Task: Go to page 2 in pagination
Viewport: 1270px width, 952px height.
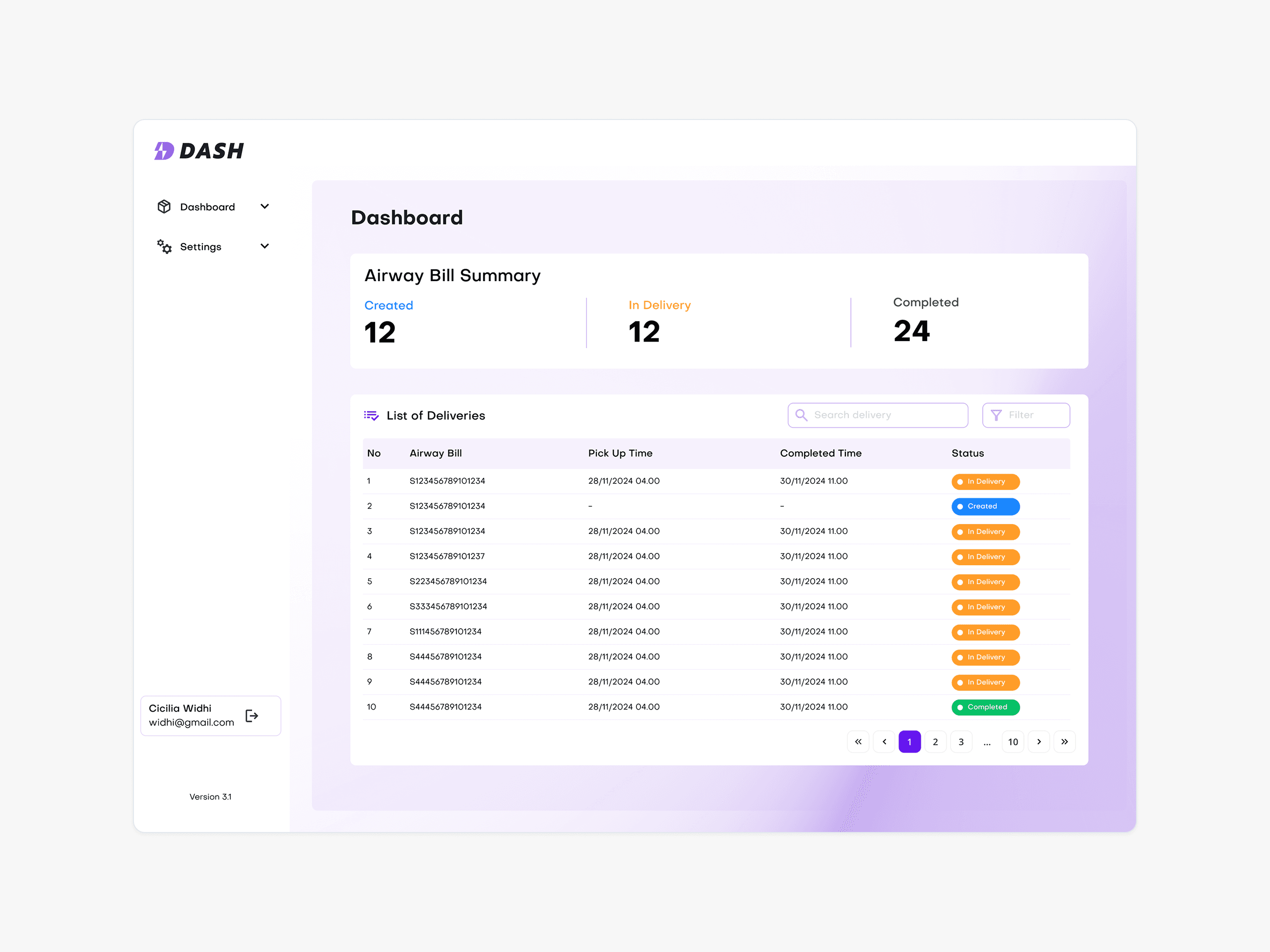Action: point(935,741)
